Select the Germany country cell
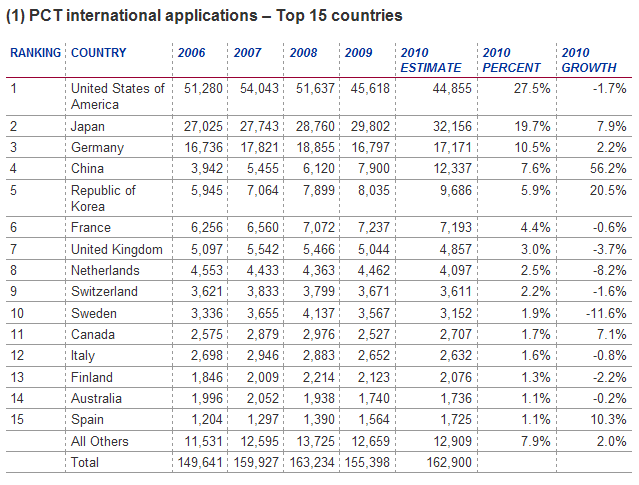Screen dimensions: 639x485 coord(97,148)
